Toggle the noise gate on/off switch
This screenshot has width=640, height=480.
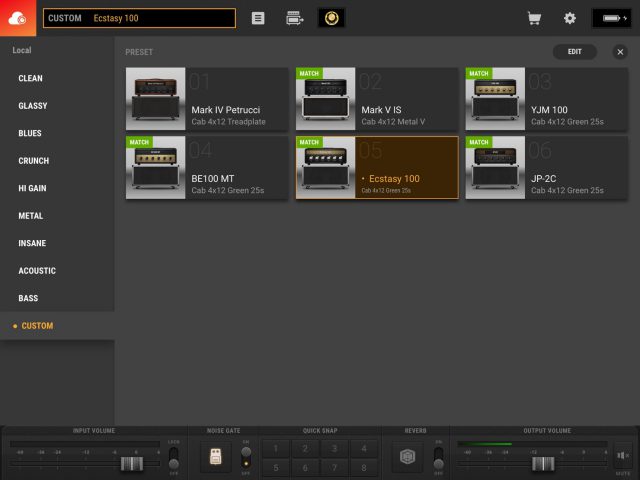pos(246,457)
